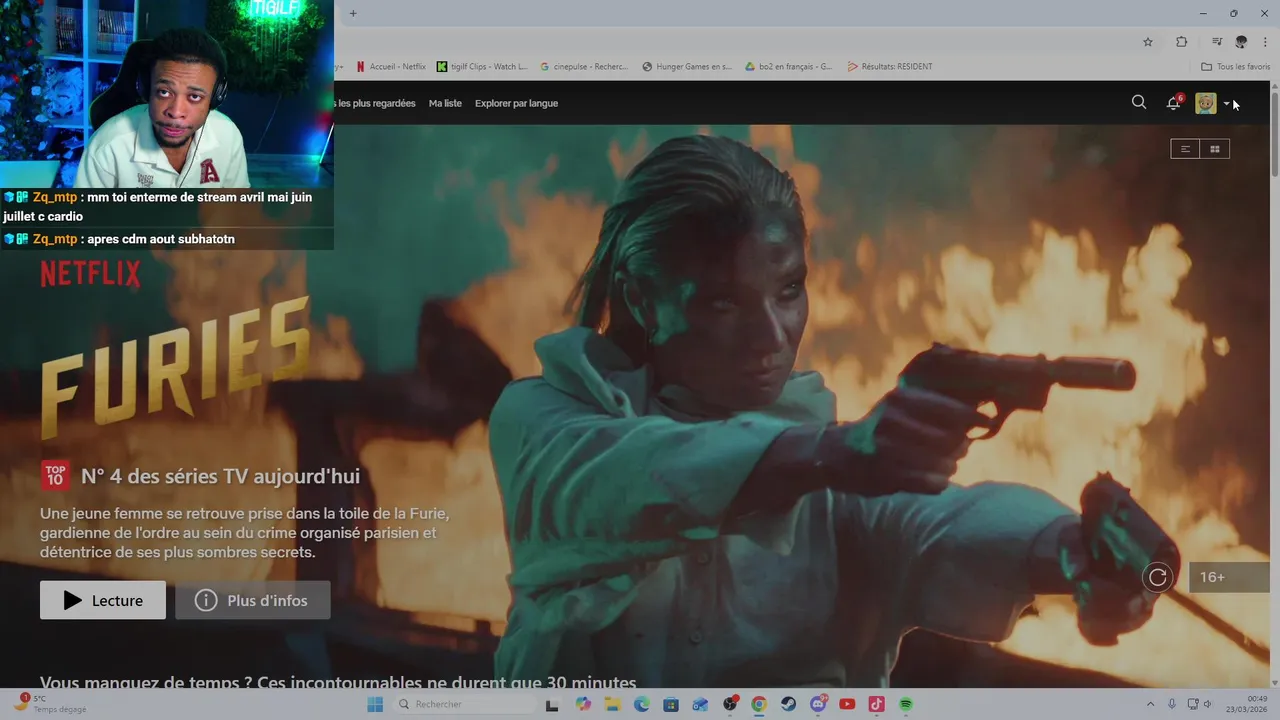Open 'Tous les favoris' bookmarks folder
This screenshot has width=1280, height=720.
[x=1236, y=67]
